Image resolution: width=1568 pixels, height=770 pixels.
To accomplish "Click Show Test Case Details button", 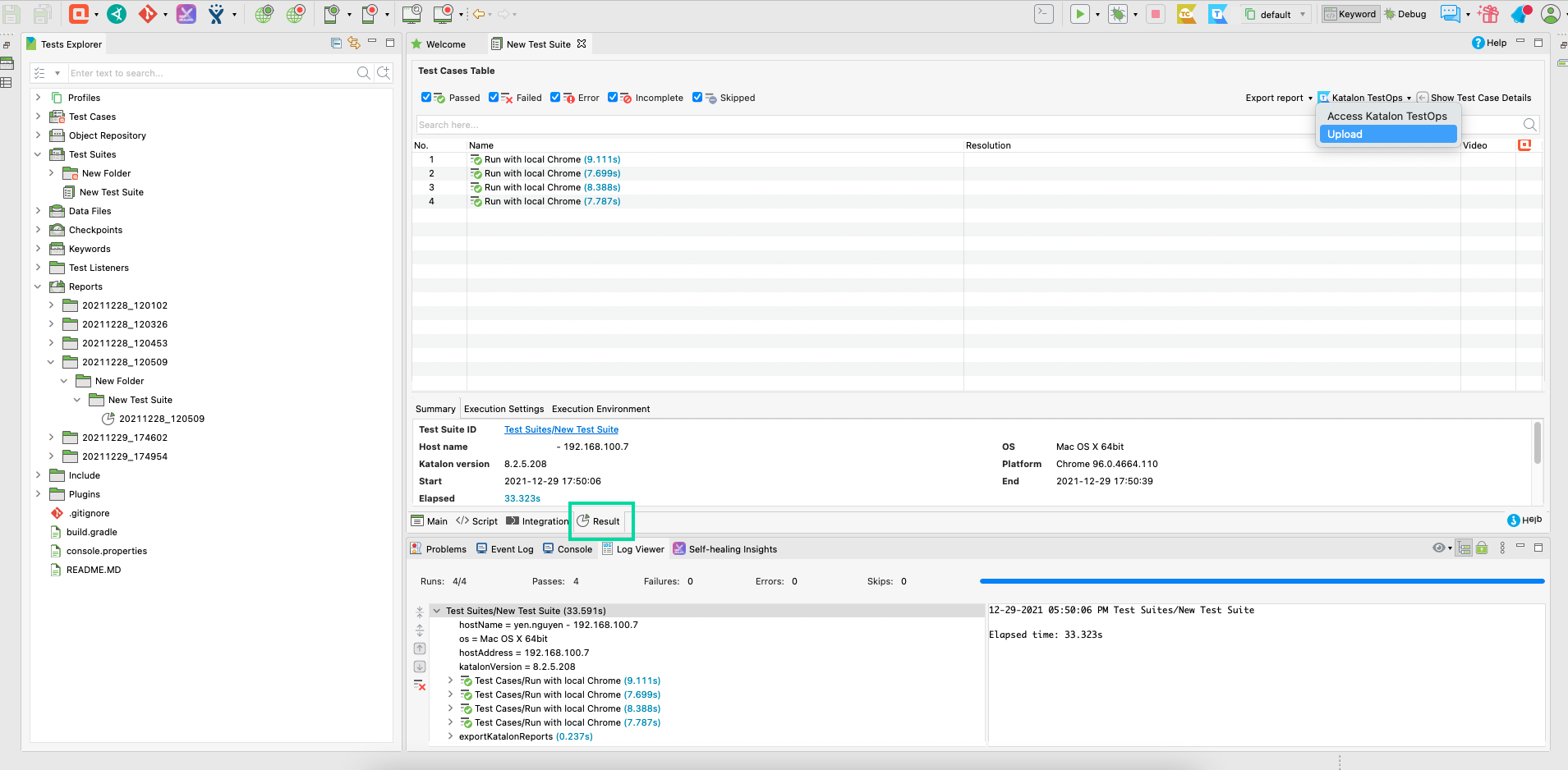I will (1474, 99).
